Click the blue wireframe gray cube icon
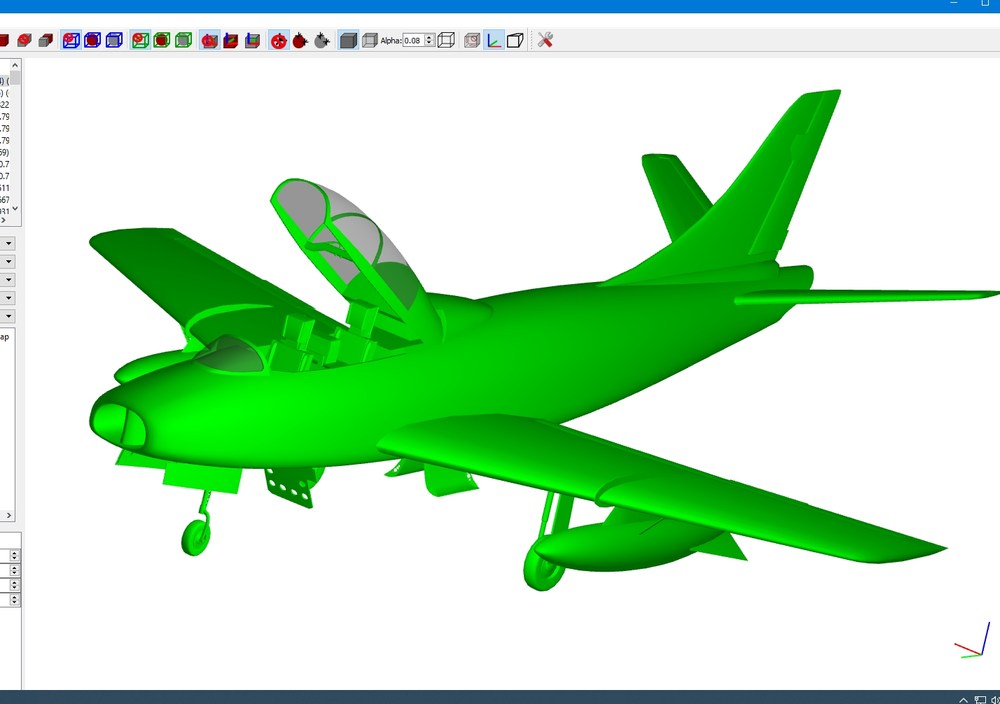This screenshot has height=704, width=1000. click(114, 40)
